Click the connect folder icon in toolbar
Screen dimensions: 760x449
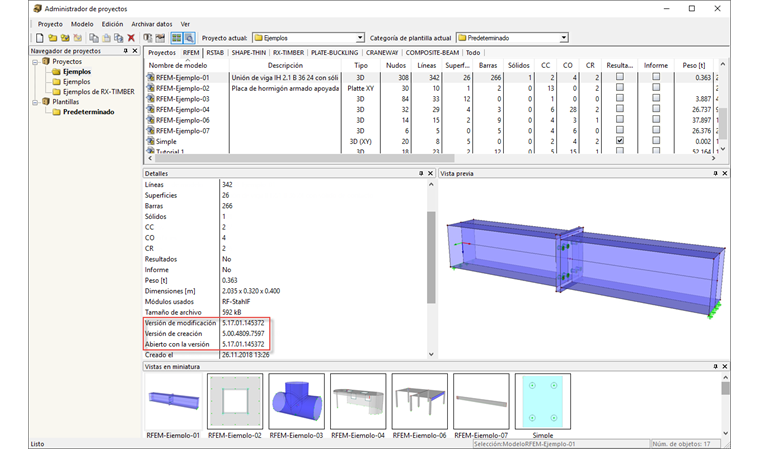coord(65,38)
